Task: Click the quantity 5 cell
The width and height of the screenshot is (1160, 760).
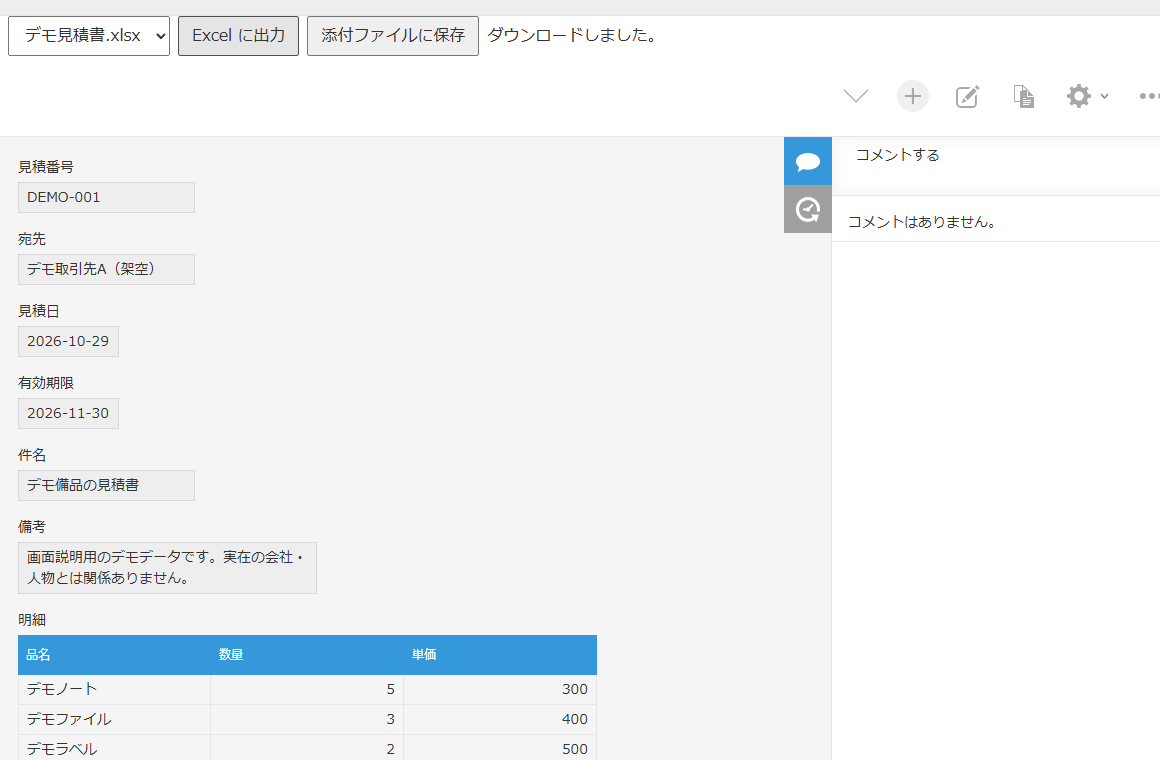Action: [307, 689]
